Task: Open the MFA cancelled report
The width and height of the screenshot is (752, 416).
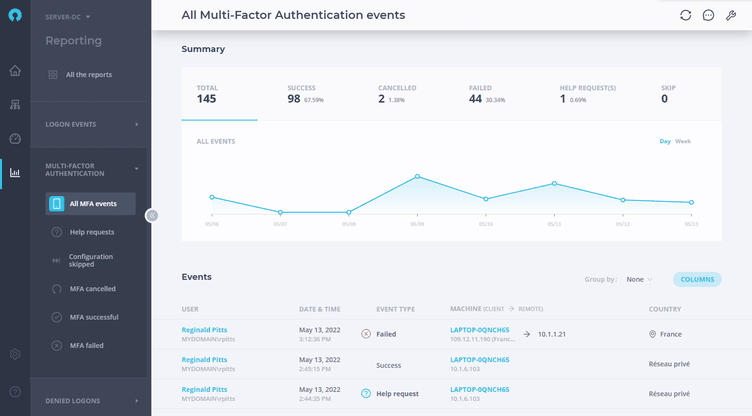Action: coord(91,289)
